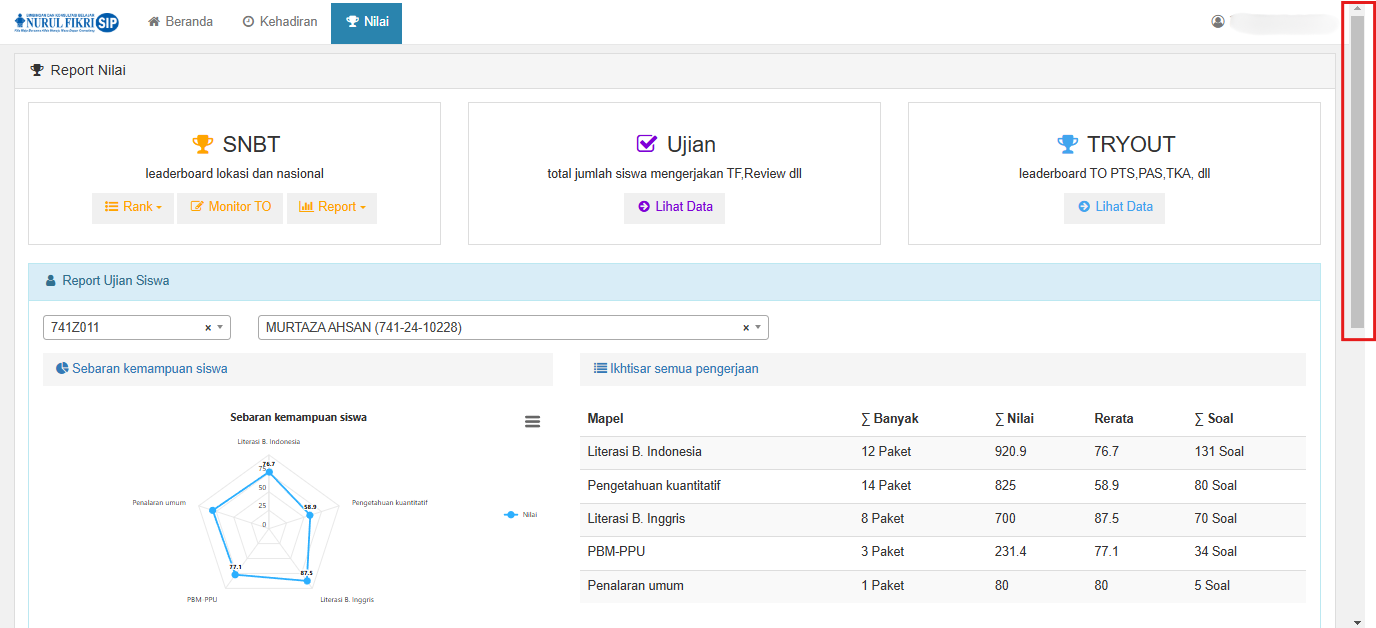Click the SNBT trophy icon
Viewport: 1376px width, 628px height.
(x=203, y=145)
